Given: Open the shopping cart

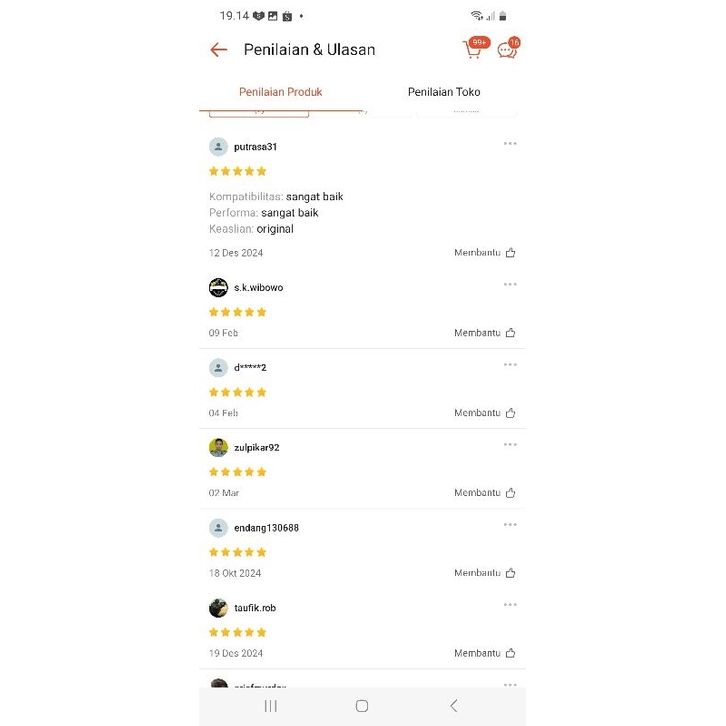Looking at the screenshot, I should coord(473,49).
